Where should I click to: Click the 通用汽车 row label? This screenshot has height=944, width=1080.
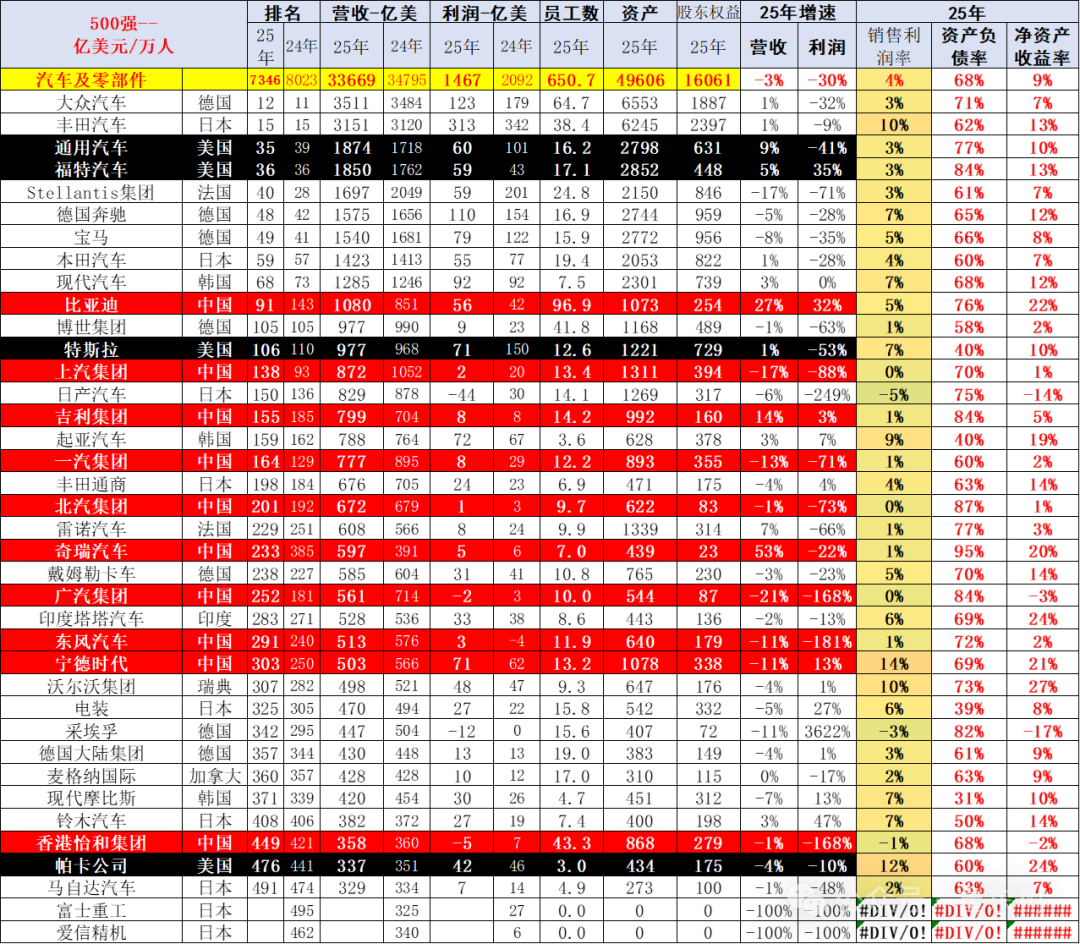point(91,148)
